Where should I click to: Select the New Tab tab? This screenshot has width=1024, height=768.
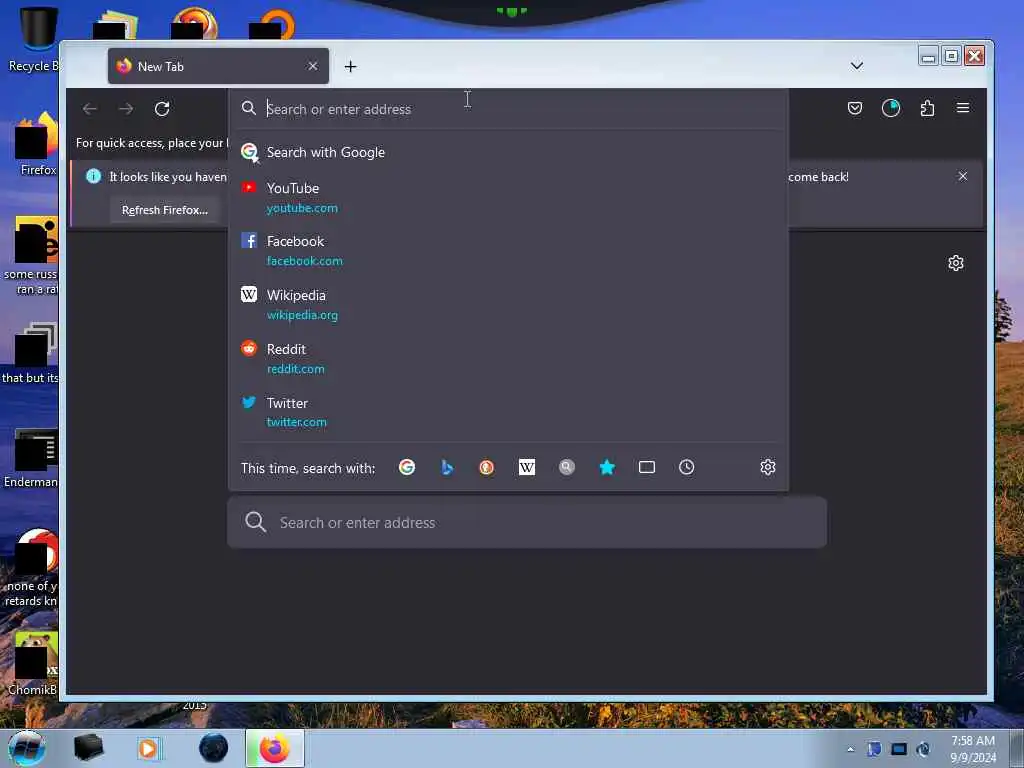[x=218, y=66]
